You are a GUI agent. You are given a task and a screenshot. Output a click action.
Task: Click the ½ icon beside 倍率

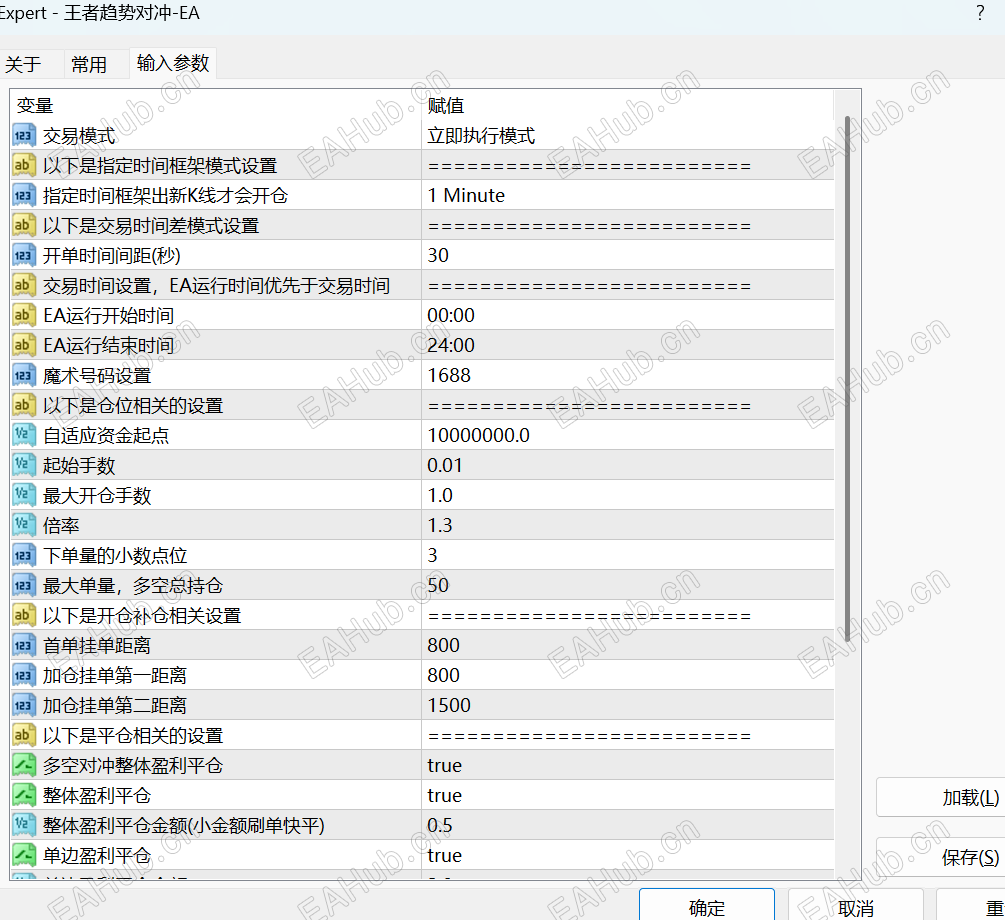click(23, 525)
